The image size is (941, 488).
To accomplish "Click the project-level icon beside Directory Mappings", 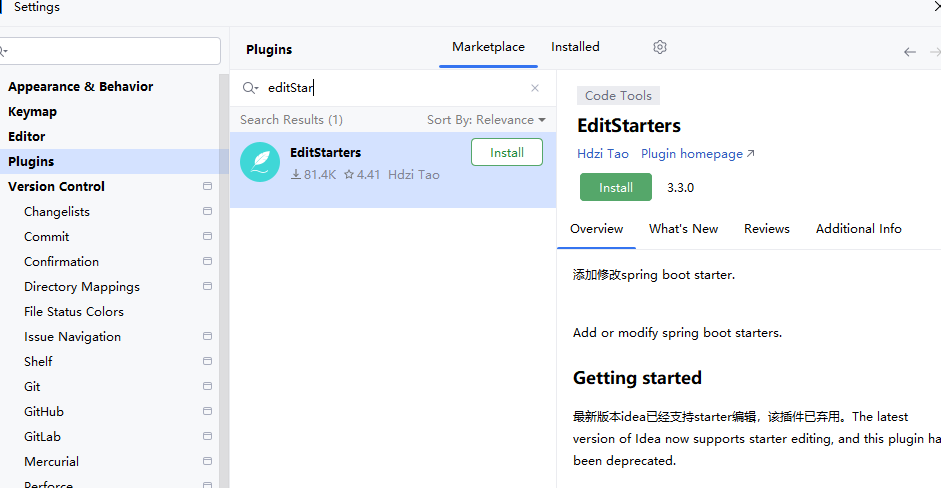I will [x=208, y=286].
